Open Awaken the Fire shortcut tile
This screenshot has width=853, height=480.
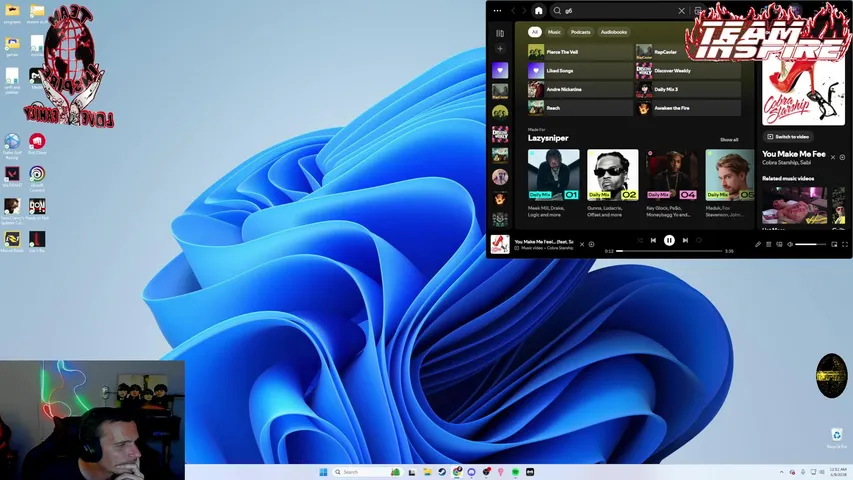click(688, 108)
